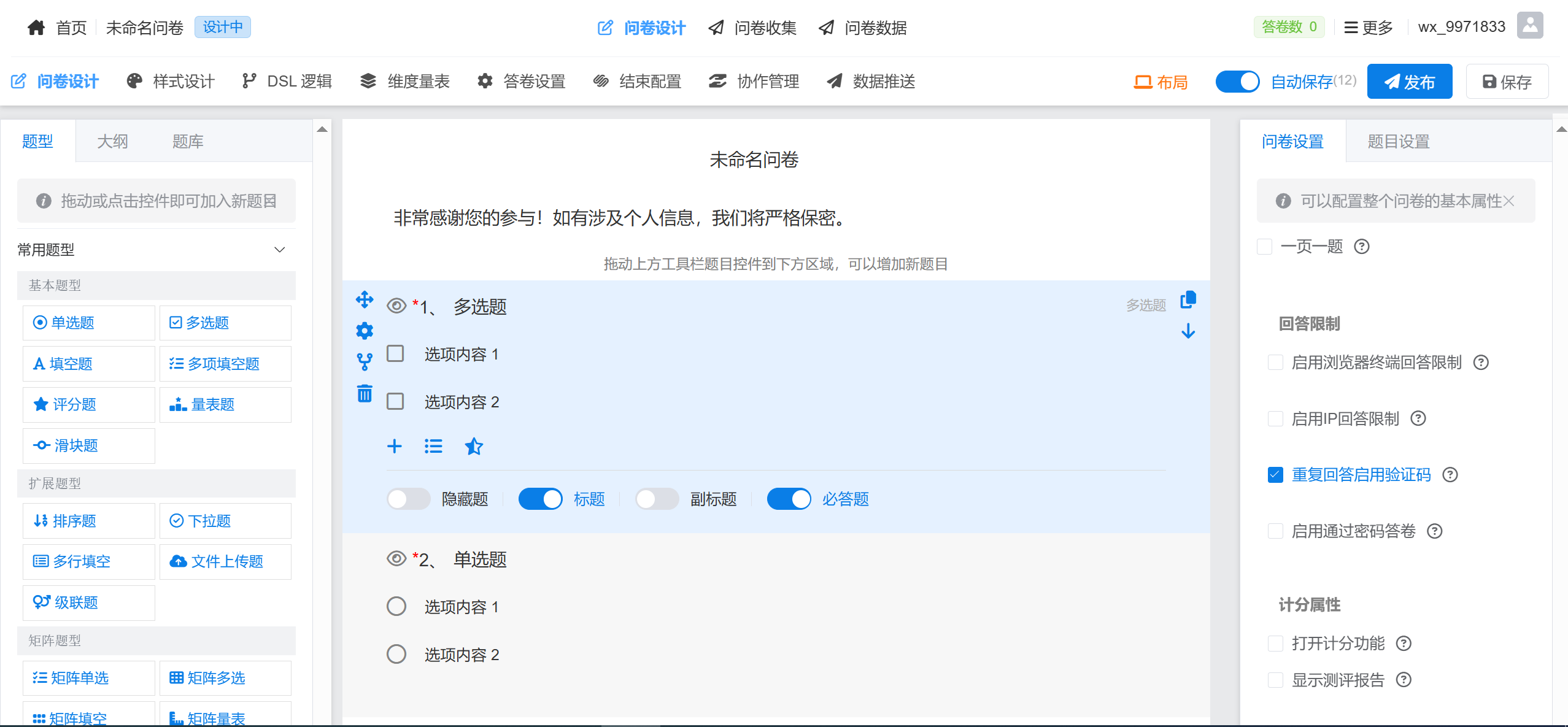Delete question 1 with the trash icon
Screen dimensions: 1568x727
(x=365, y=393)
